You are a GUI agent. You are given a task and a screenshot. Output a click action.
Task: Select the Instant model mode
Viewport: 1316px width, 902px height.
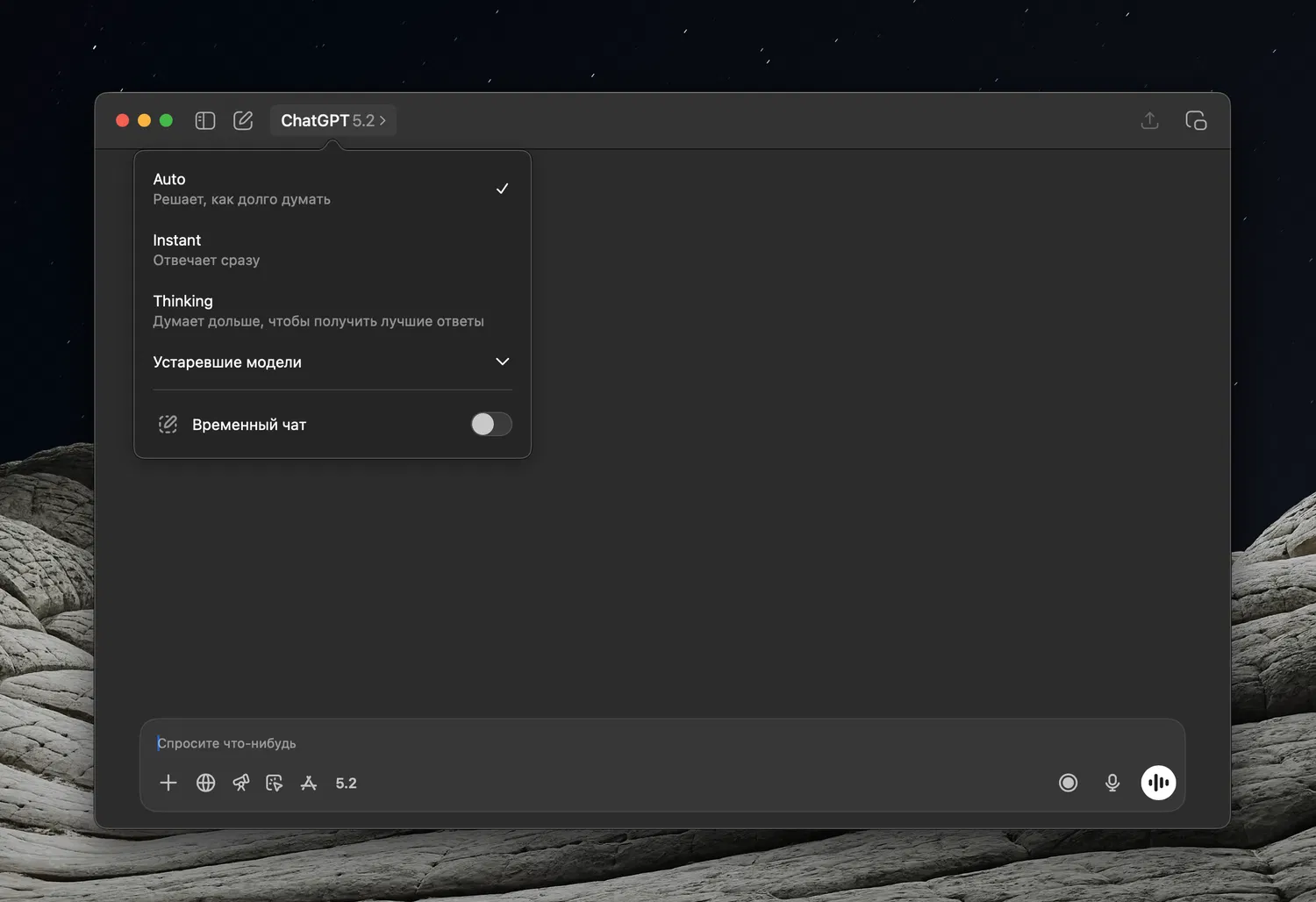pyautogui.click(x=332, y=249)
